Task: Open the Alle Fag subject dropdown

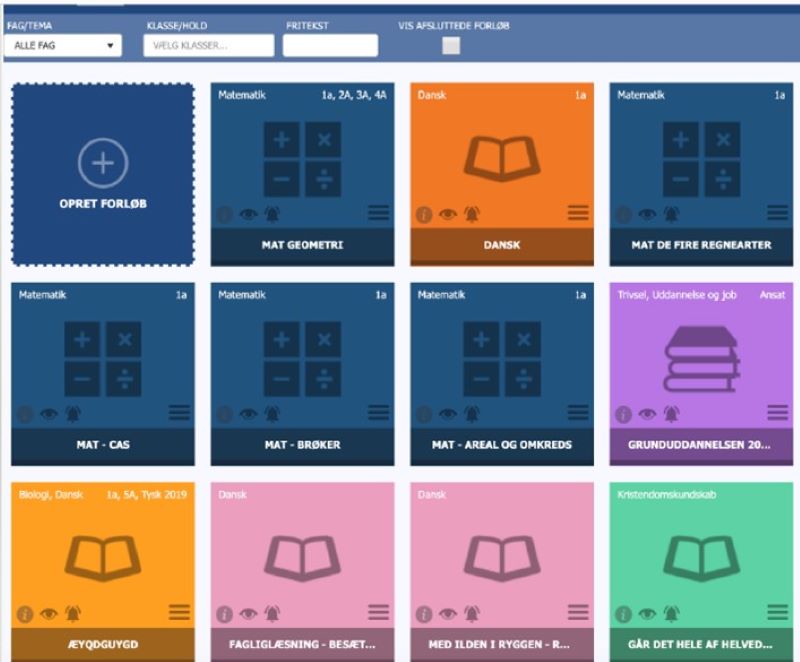Action: pos(63,46)
